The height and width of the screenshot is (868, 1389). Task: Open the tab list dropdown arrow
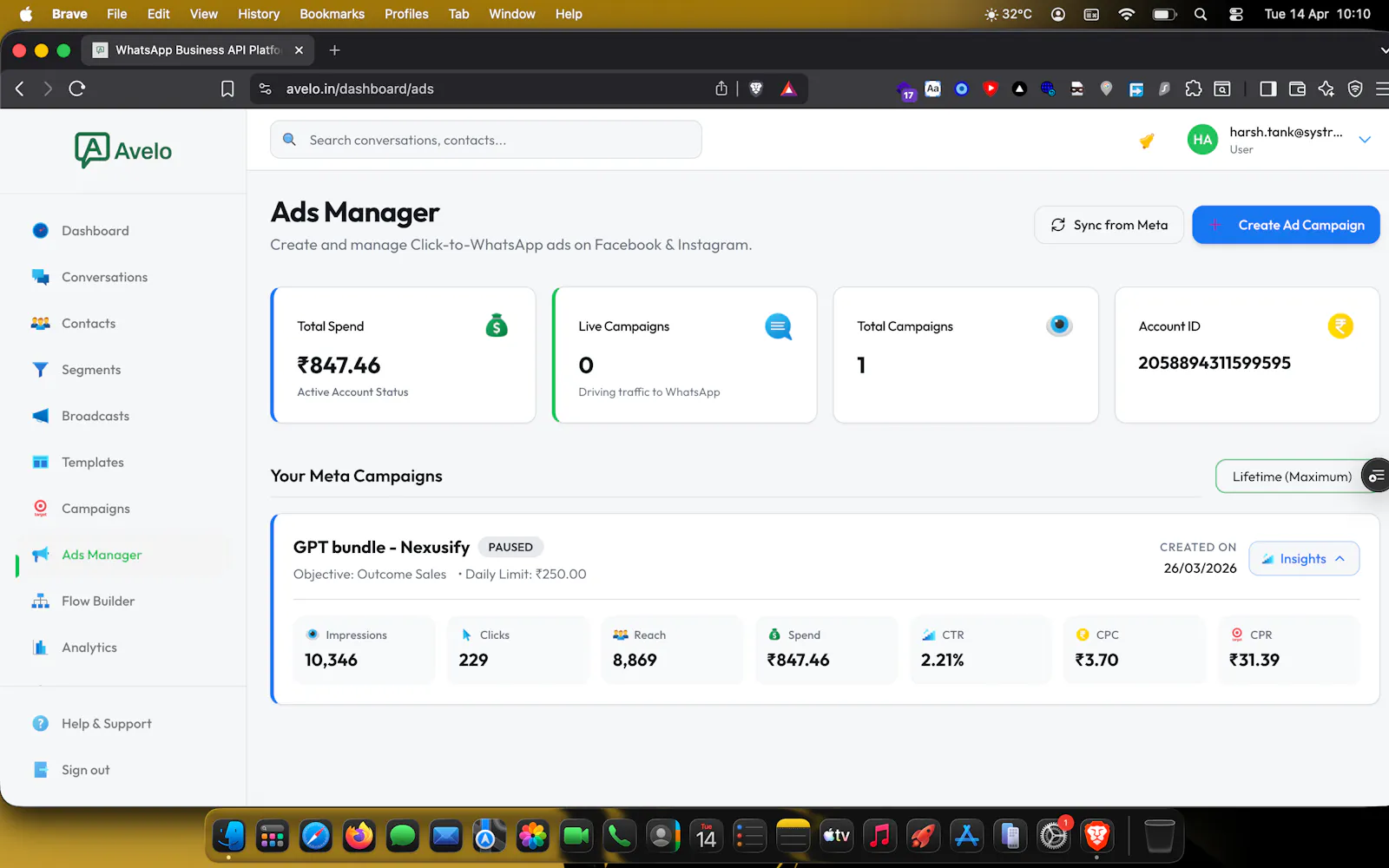click(x=1383, y=50)
